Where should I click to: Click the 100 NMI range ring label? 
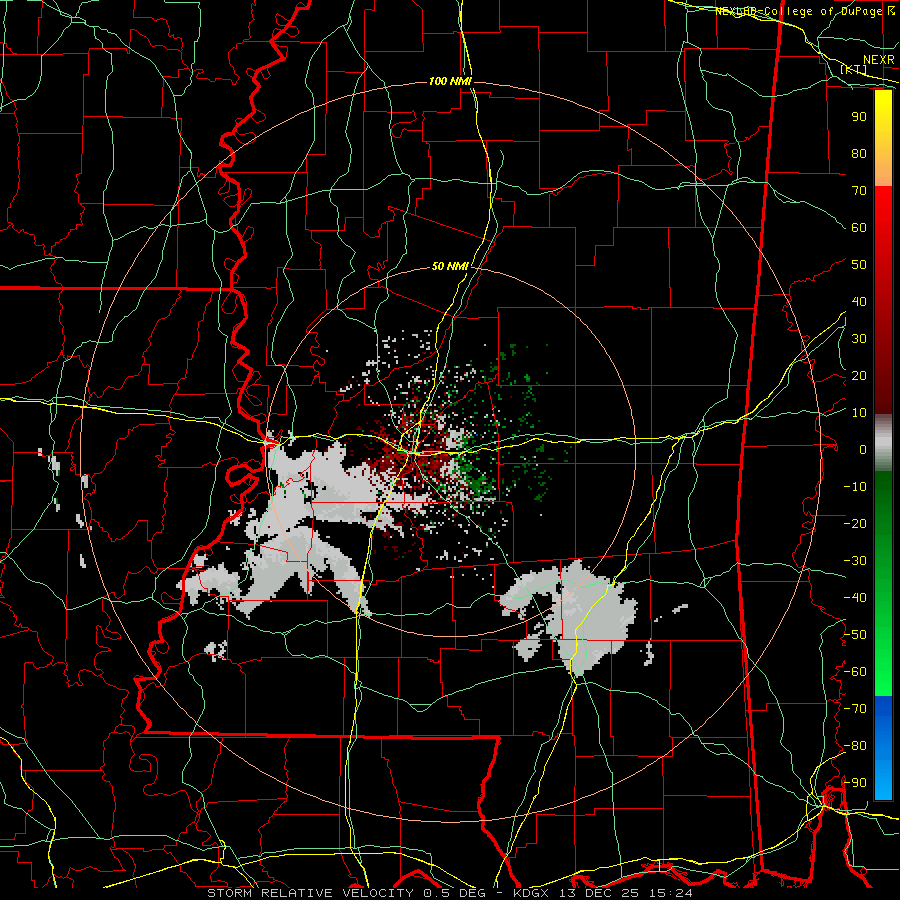click(450, 82)
